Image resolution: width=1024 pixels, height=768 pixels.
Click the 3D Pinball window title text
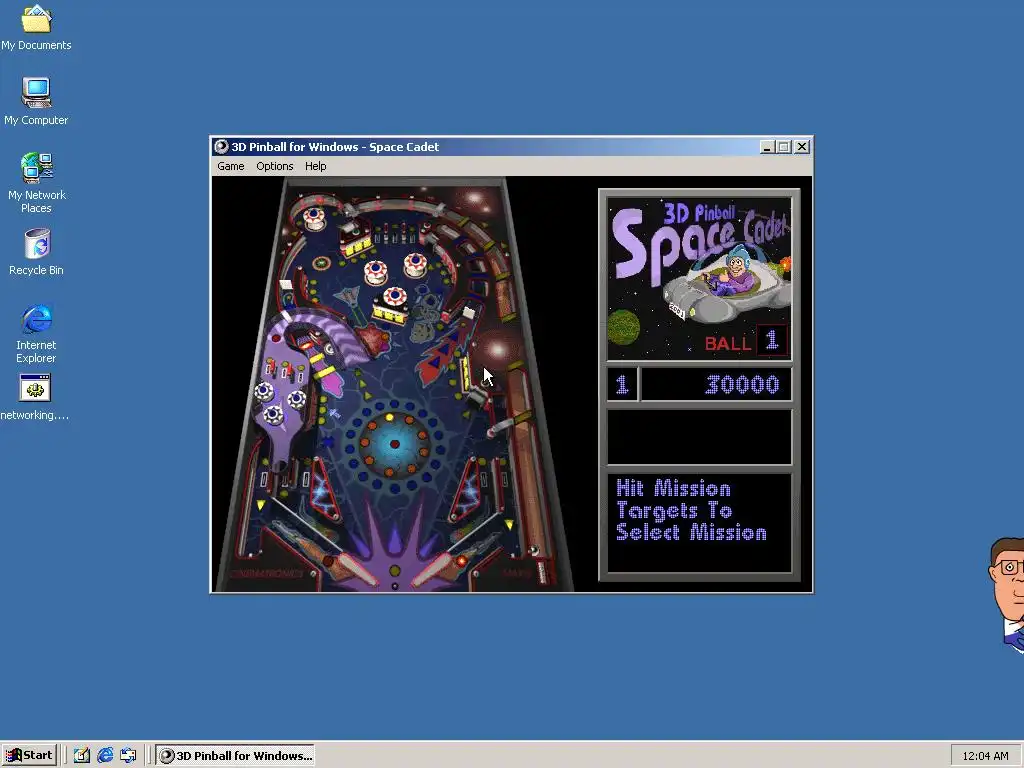pyautogui.click(x=335, y=147)
